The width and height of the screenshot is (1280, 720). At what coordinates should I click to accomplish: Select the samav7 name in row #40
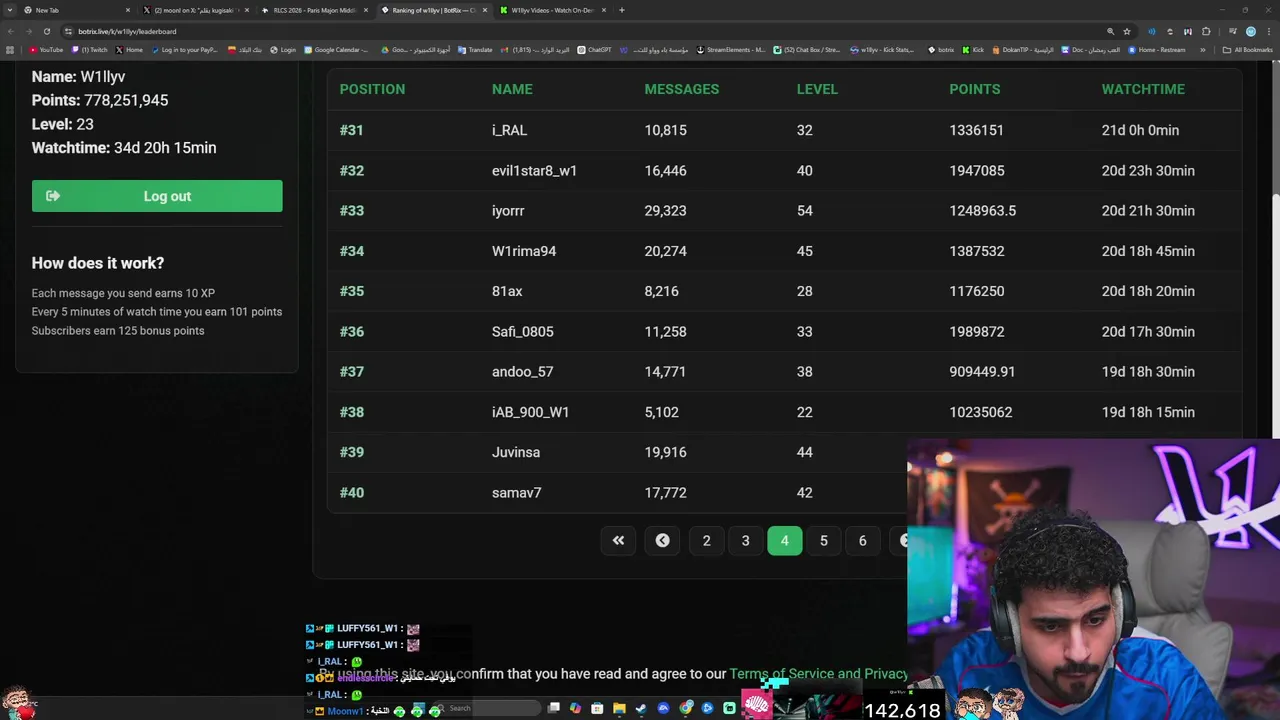516,493
